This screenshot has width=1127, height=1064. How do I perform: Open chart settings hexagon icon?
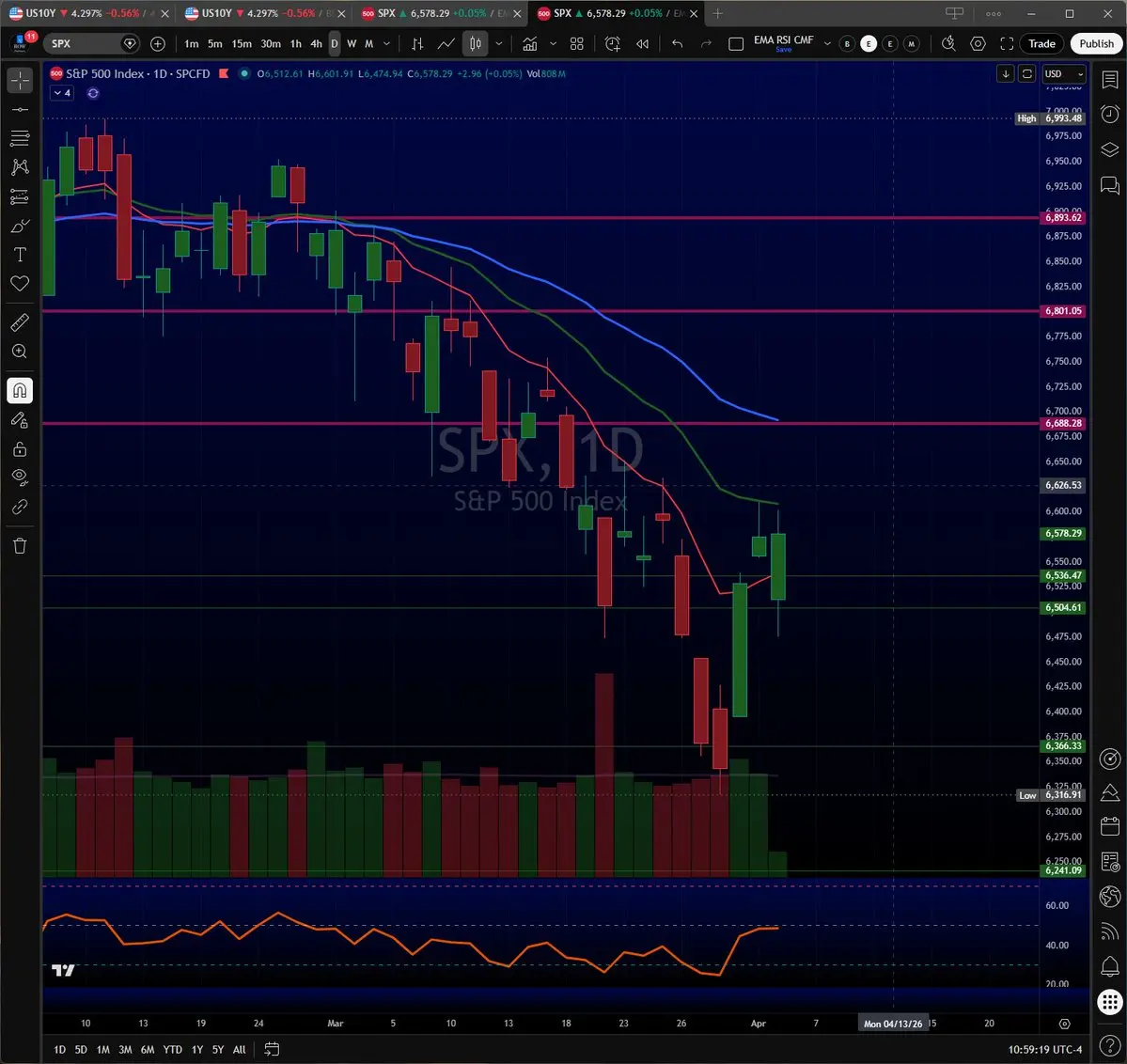pos(978,44)
